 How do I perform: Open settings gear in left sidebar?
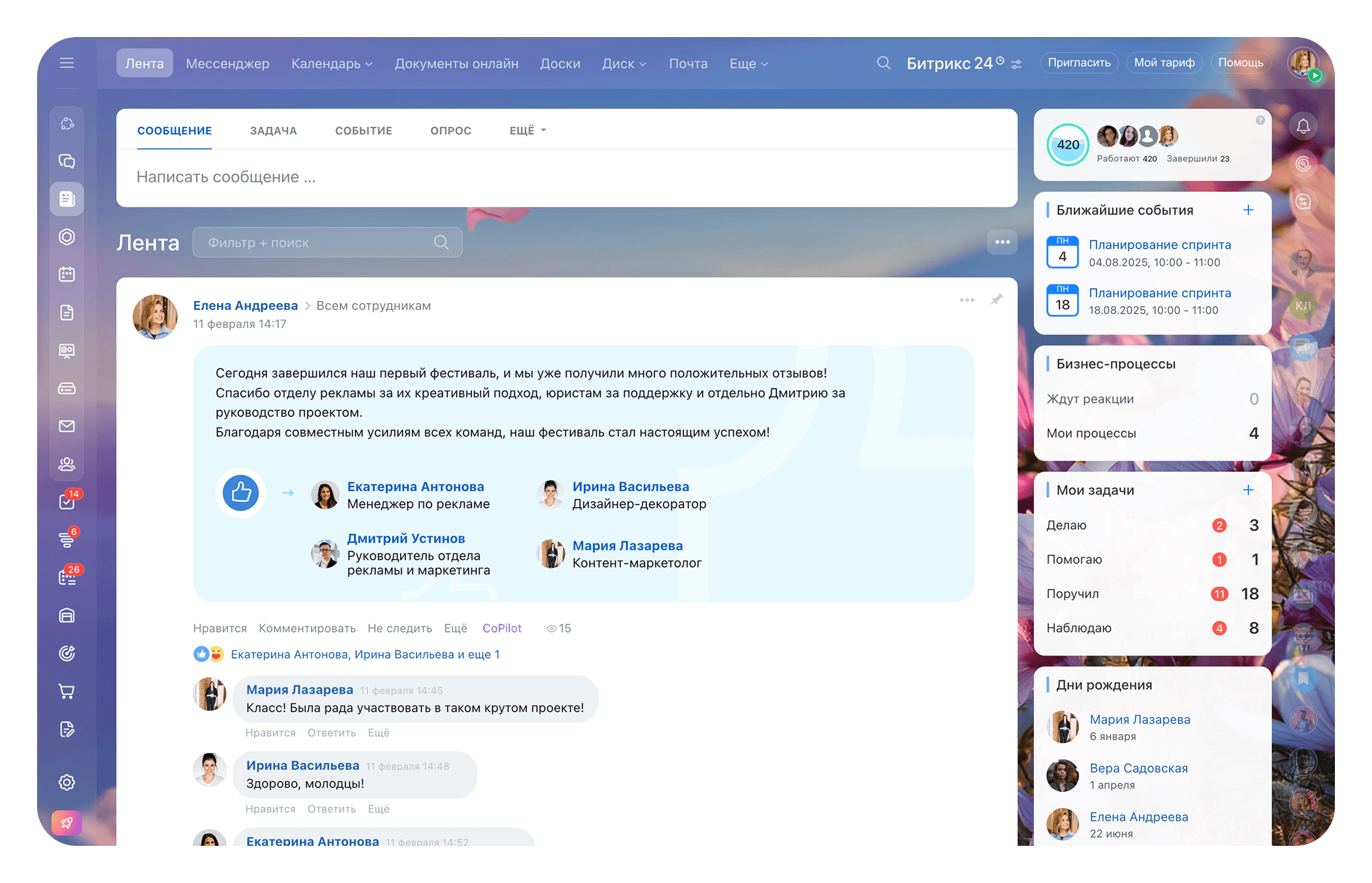(67, 782)
